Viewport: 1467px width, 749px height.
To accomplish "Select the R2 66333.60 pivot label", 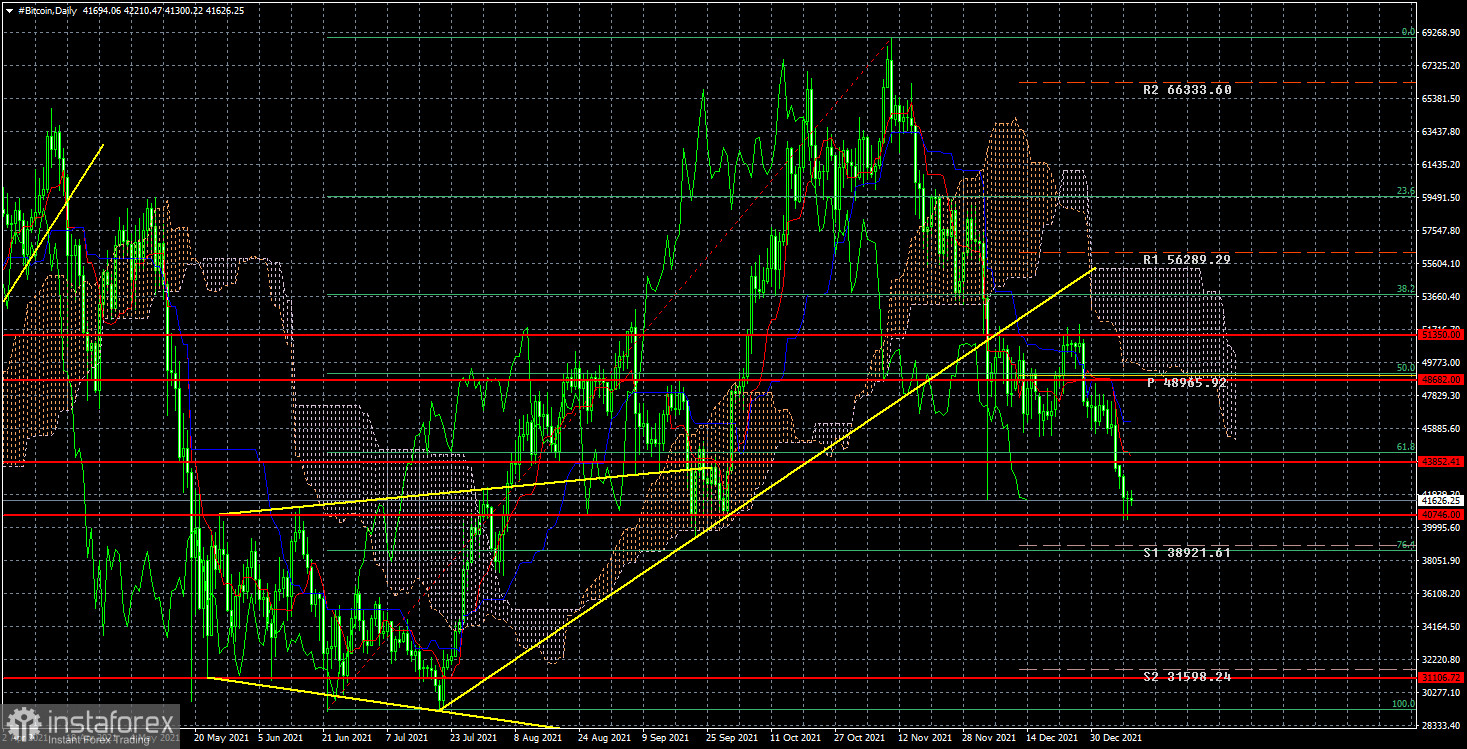I will [1186, 90].
